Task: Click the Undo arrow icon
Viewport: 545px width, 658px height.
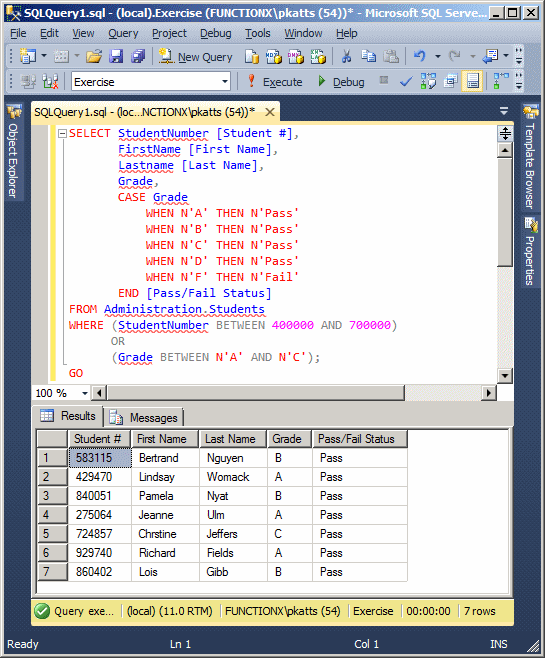Action: tap(419, 56)
